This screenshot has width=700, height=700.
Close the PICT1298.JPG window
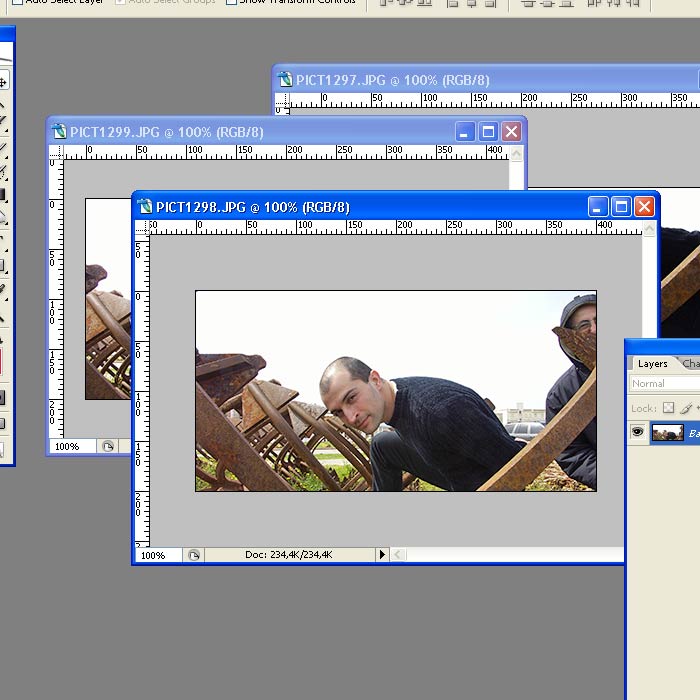[644, 207]
